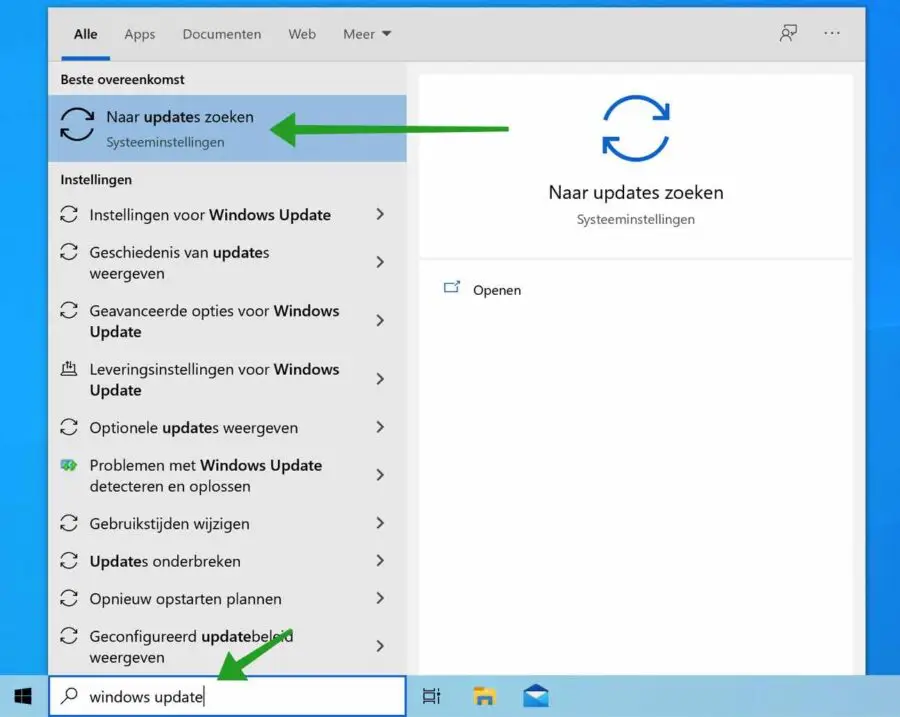Viewport: 900px width, 717px height.
Task: Click the icon beside Geconfigureerd updatebeleid weergeven
Action: 69,636
